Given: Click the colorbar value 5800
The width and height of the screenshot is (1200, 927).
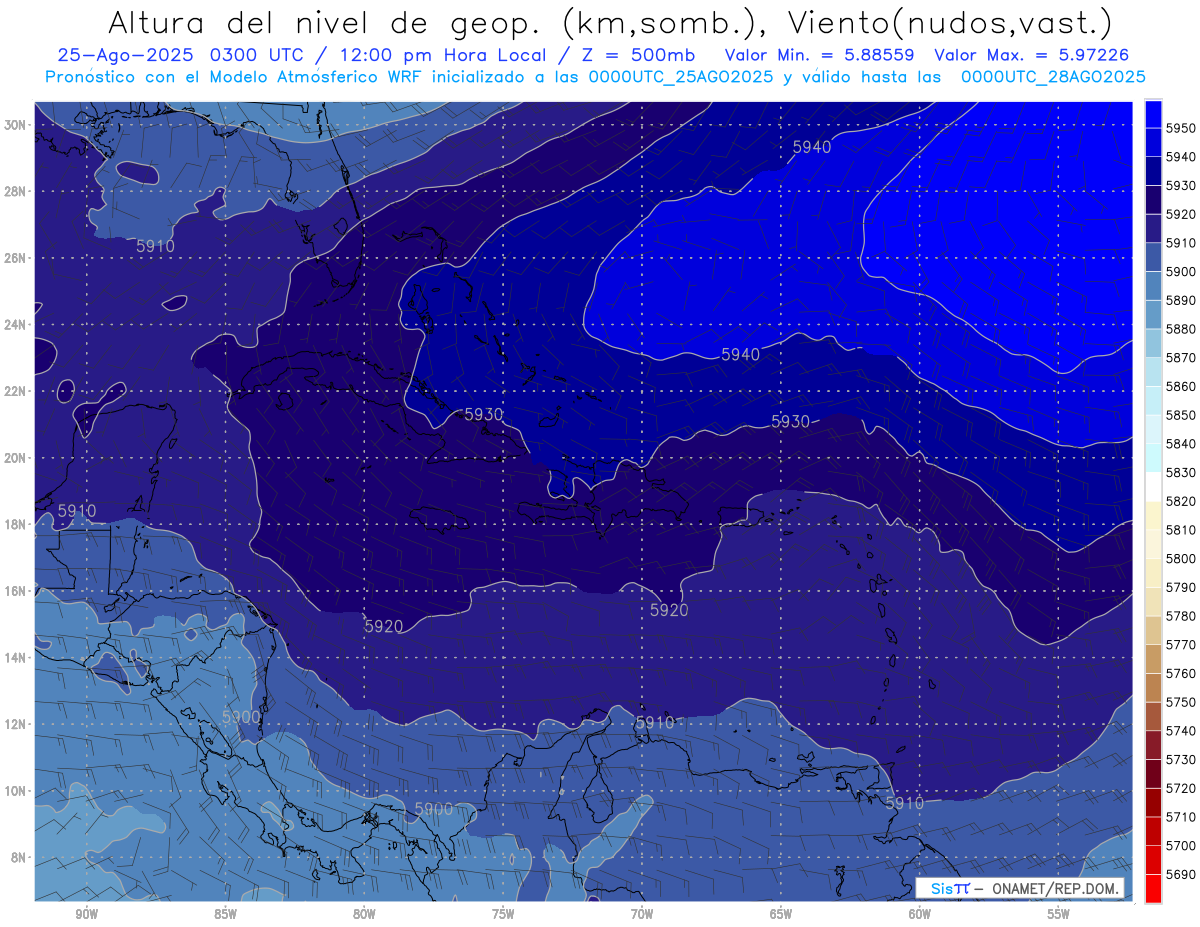Looking at the screenshot, I should (1180, 559).
